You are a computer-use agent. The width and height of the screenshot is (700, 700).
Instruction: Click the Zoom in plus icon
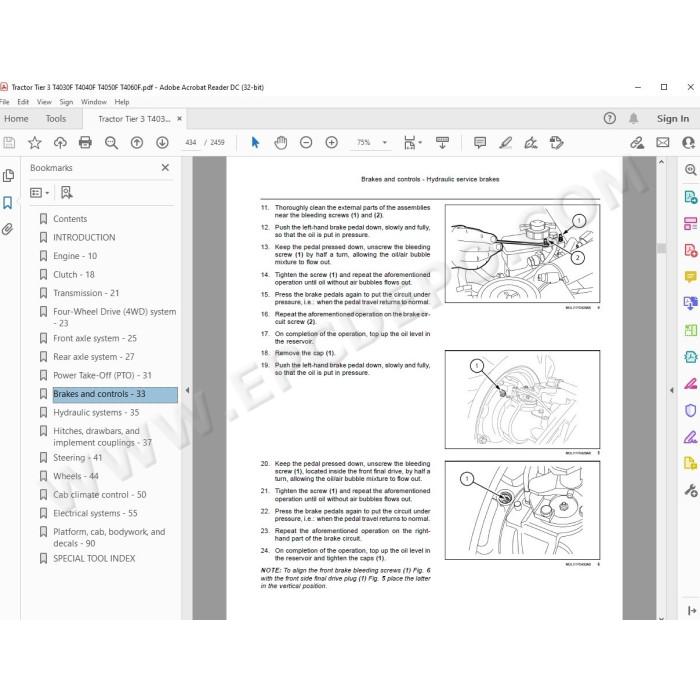331,143
